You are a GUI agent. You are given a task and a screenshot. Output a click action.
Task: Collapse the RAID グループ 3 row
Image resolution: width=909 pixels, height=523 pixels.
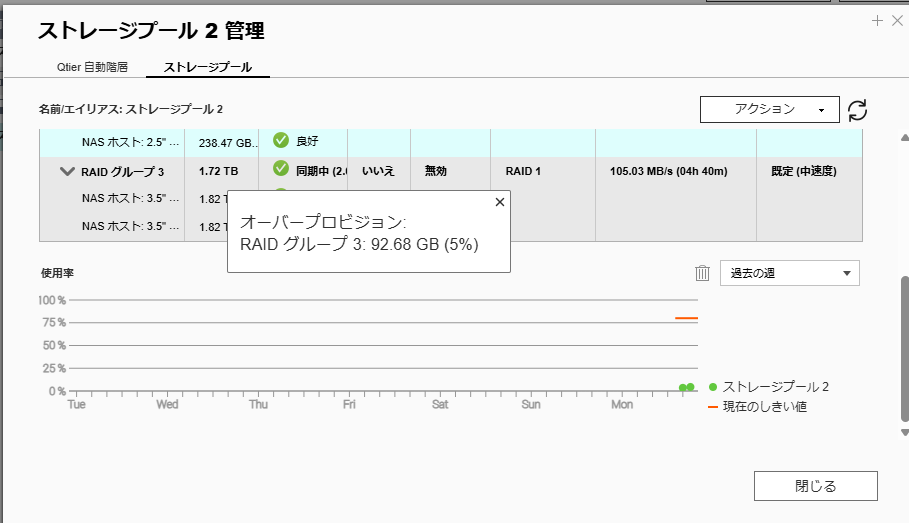[67, 171]
